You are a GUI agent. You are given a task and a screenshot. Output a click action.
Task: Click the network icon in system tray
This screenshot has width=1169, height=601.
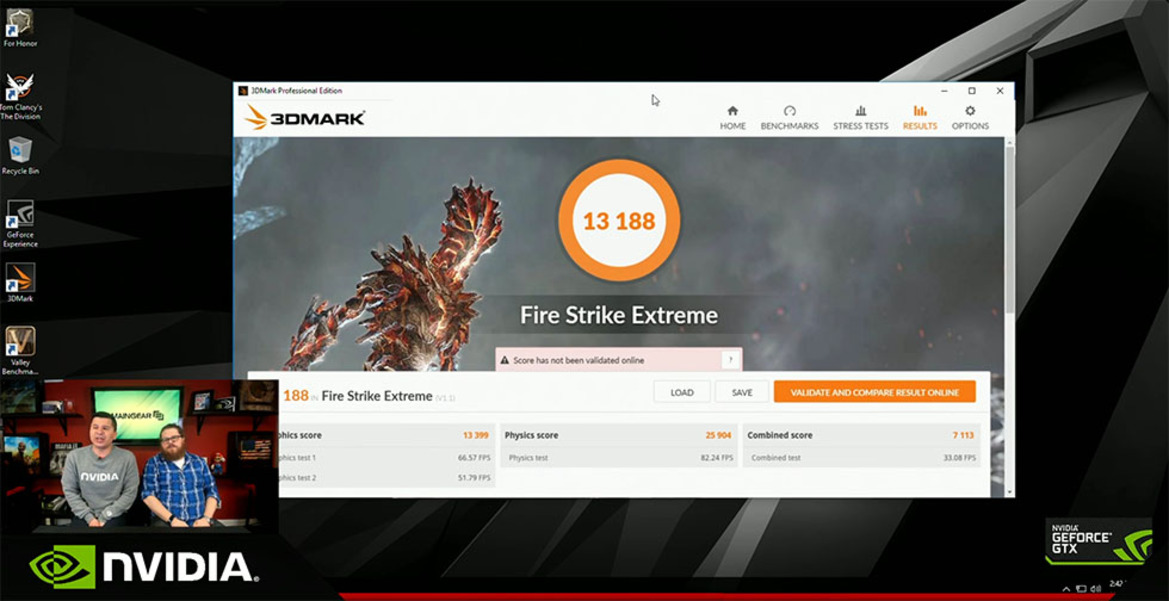click(1082, 589)
